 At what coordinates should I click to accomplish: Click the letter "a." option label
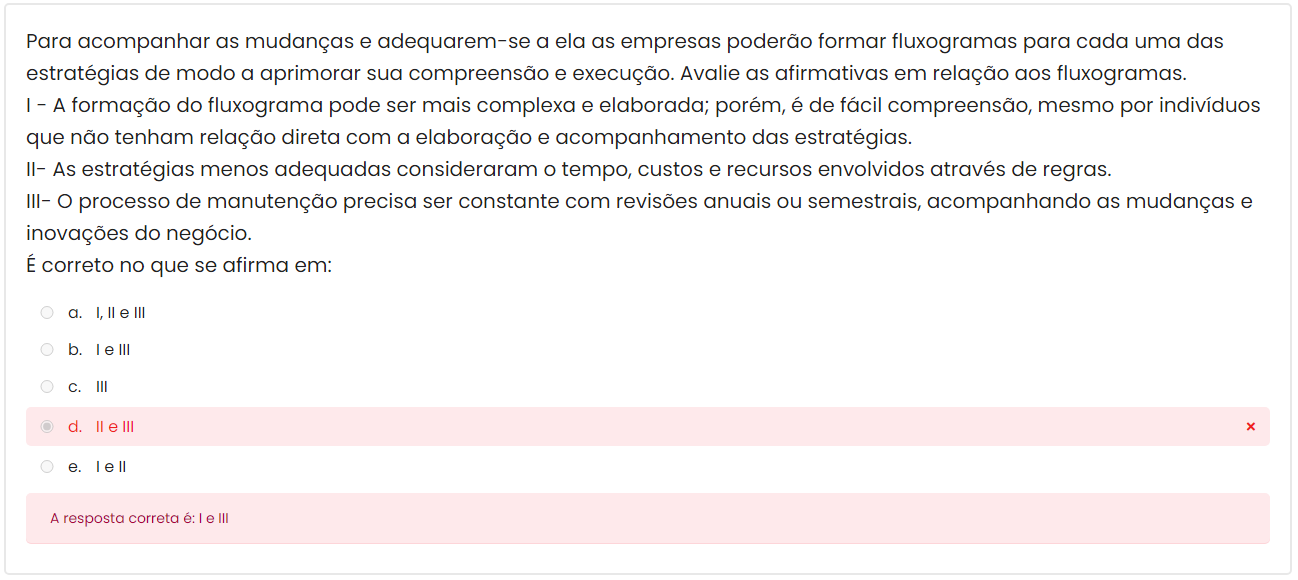pyautogui.click(x=75, y=313)
